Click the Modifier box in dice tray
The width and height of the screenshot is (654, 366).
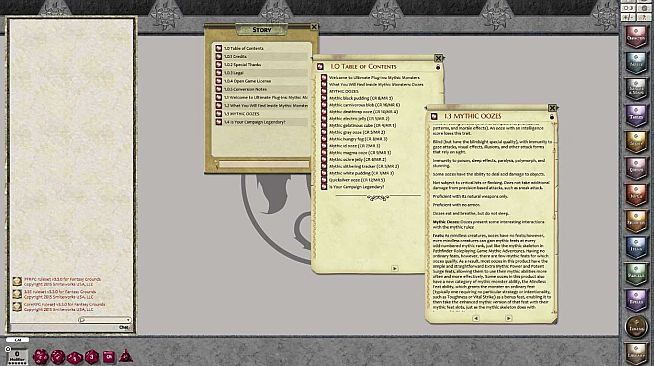[17, 356]
